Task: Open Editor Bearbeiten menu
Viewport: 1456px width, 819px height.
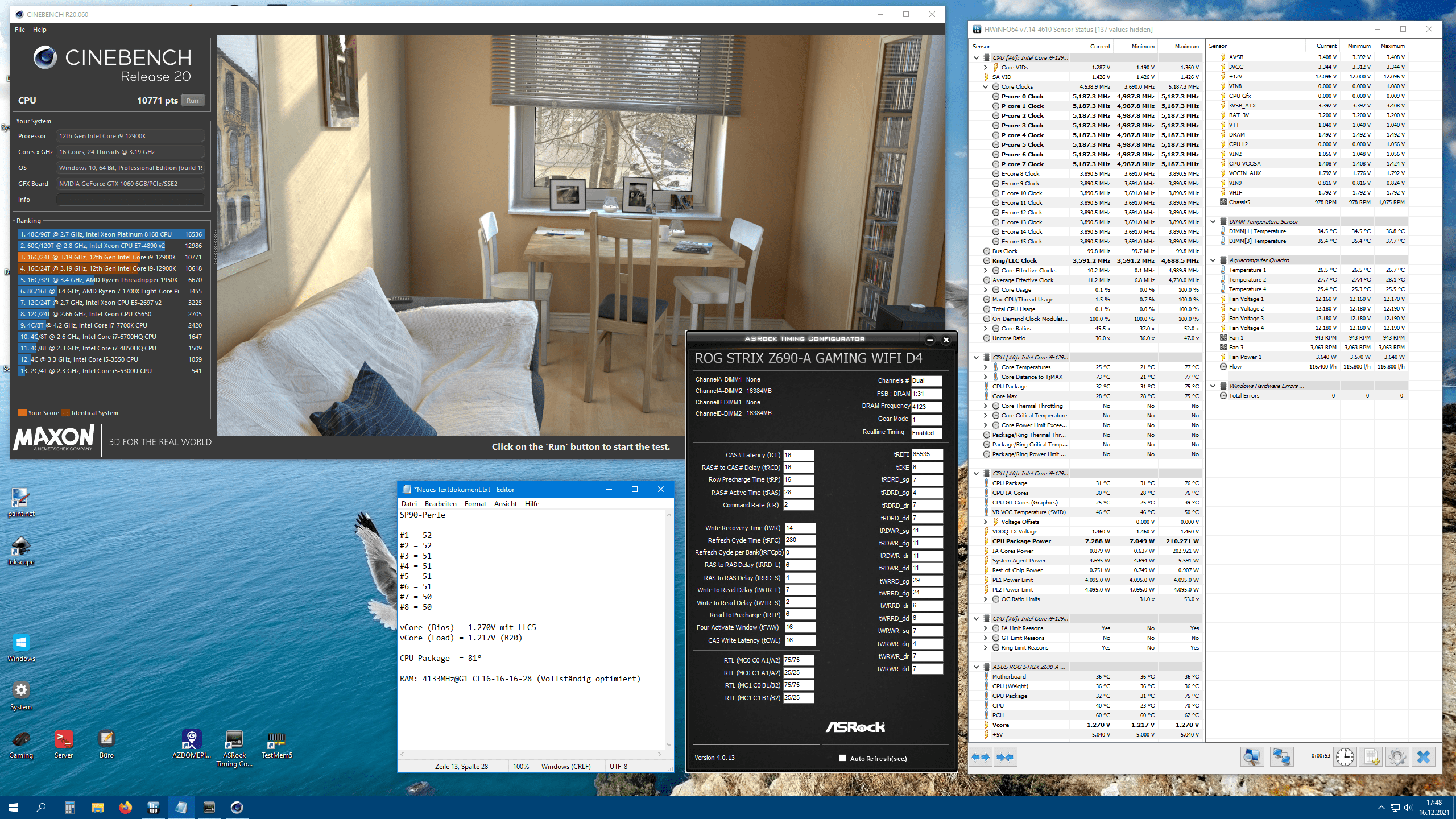Action: 441,504
